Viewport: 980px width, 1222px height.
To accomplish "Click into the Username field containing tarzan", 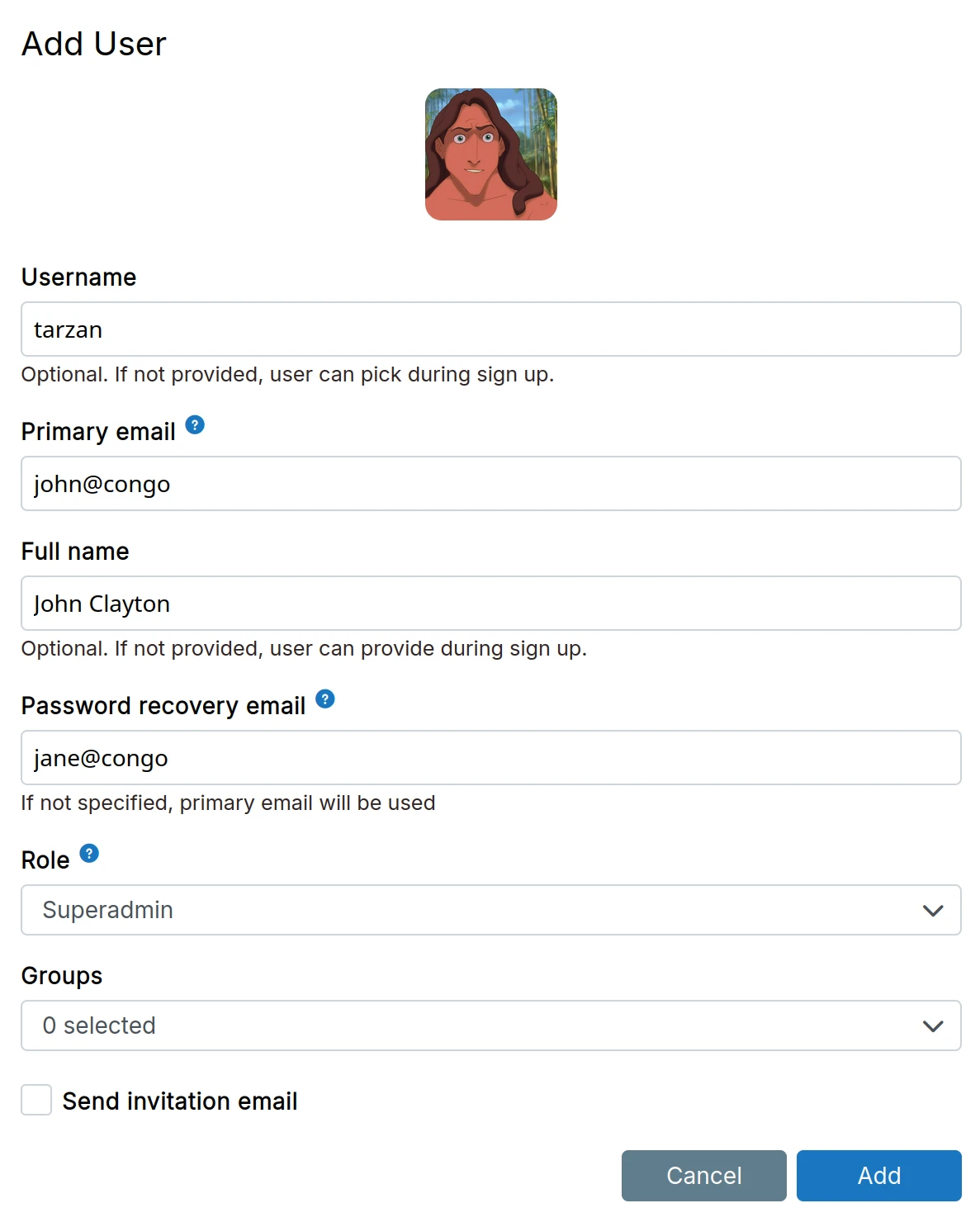I will coord(490,329).
